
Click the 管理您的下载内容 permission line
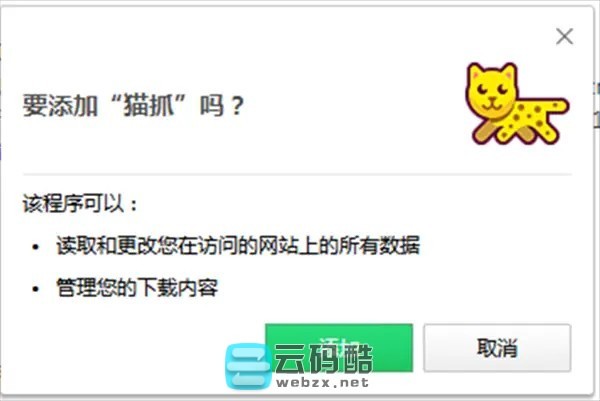click(137, 287)
